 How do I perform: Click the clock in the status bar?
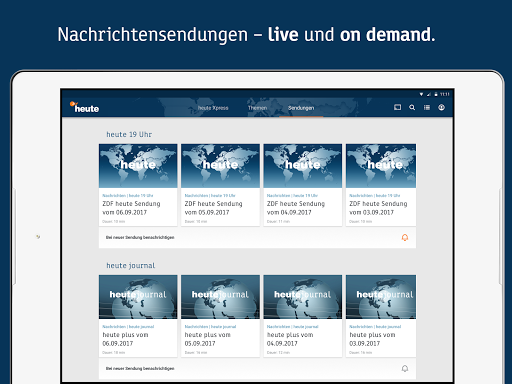[445, 94]
